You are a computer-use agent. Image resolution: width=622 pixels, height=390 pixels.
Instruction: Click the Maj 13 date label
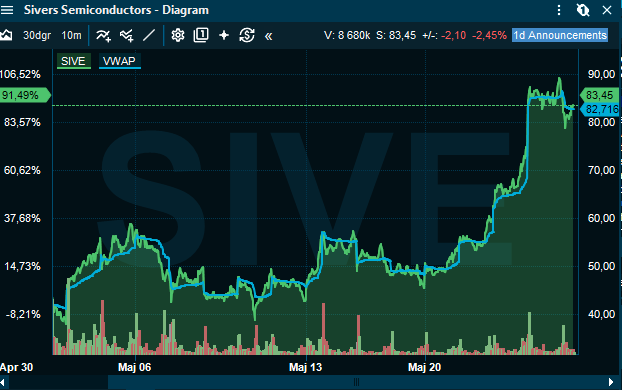(x=305, y=367)
